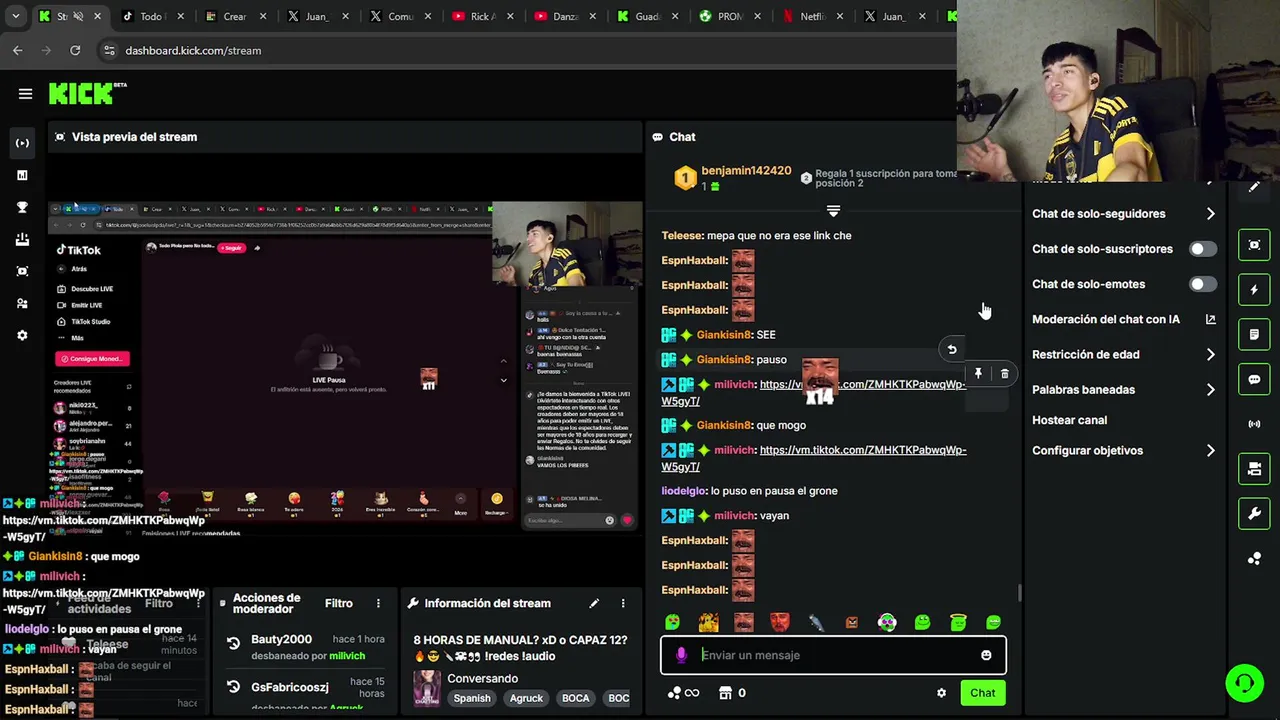Open the trophy Achievements icon in the left sidebar
The image size is (1280, 720).
pos(22,207)
